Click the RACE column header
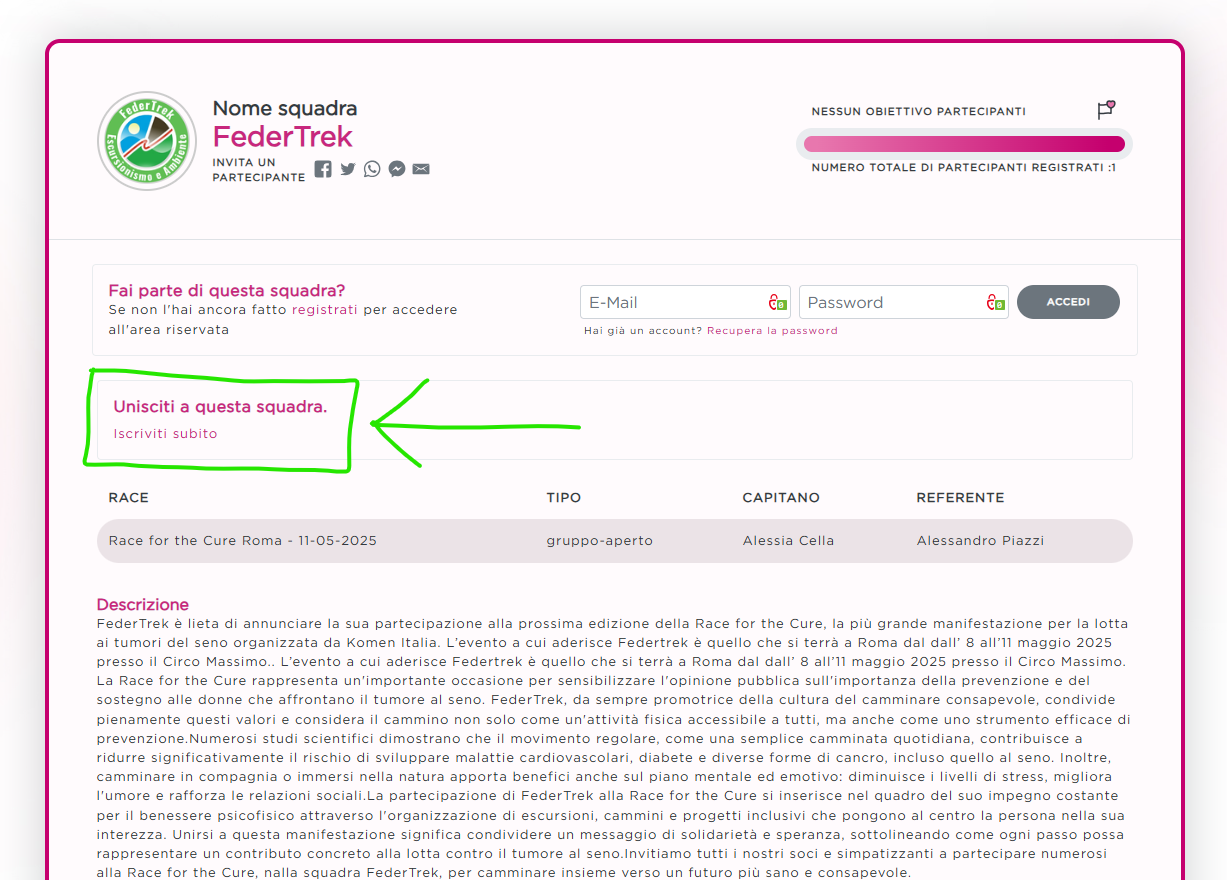Screen dimensions: 1227x880 (129, 497)
